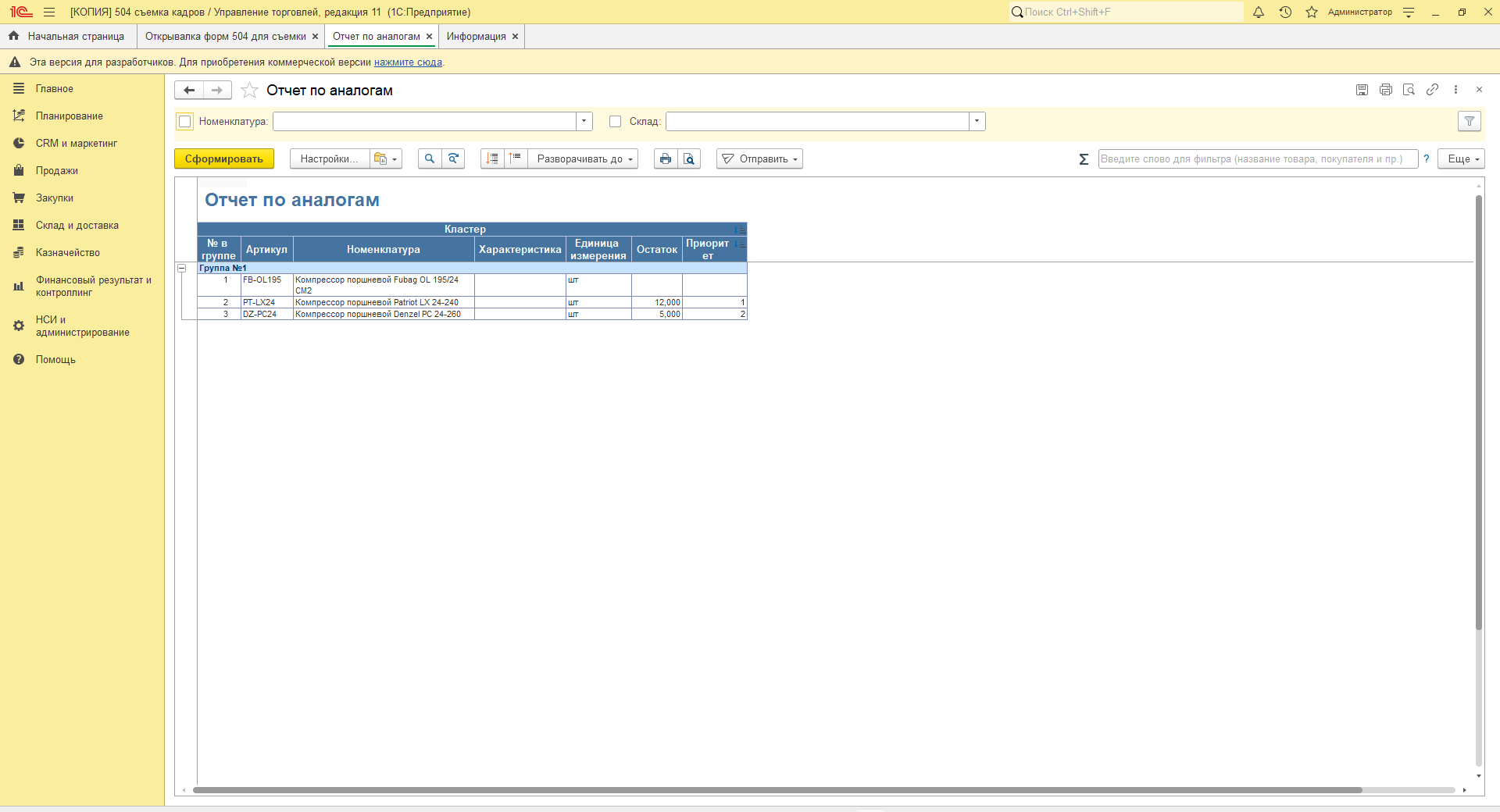Open the Настройки... button
This screenshot has height=812, width=1500.
pos(330,158)
